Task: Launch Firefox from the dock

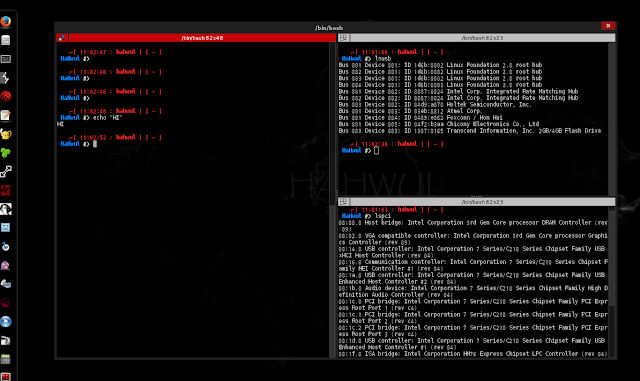Action: pyautogui.click(x=5, y=21)
